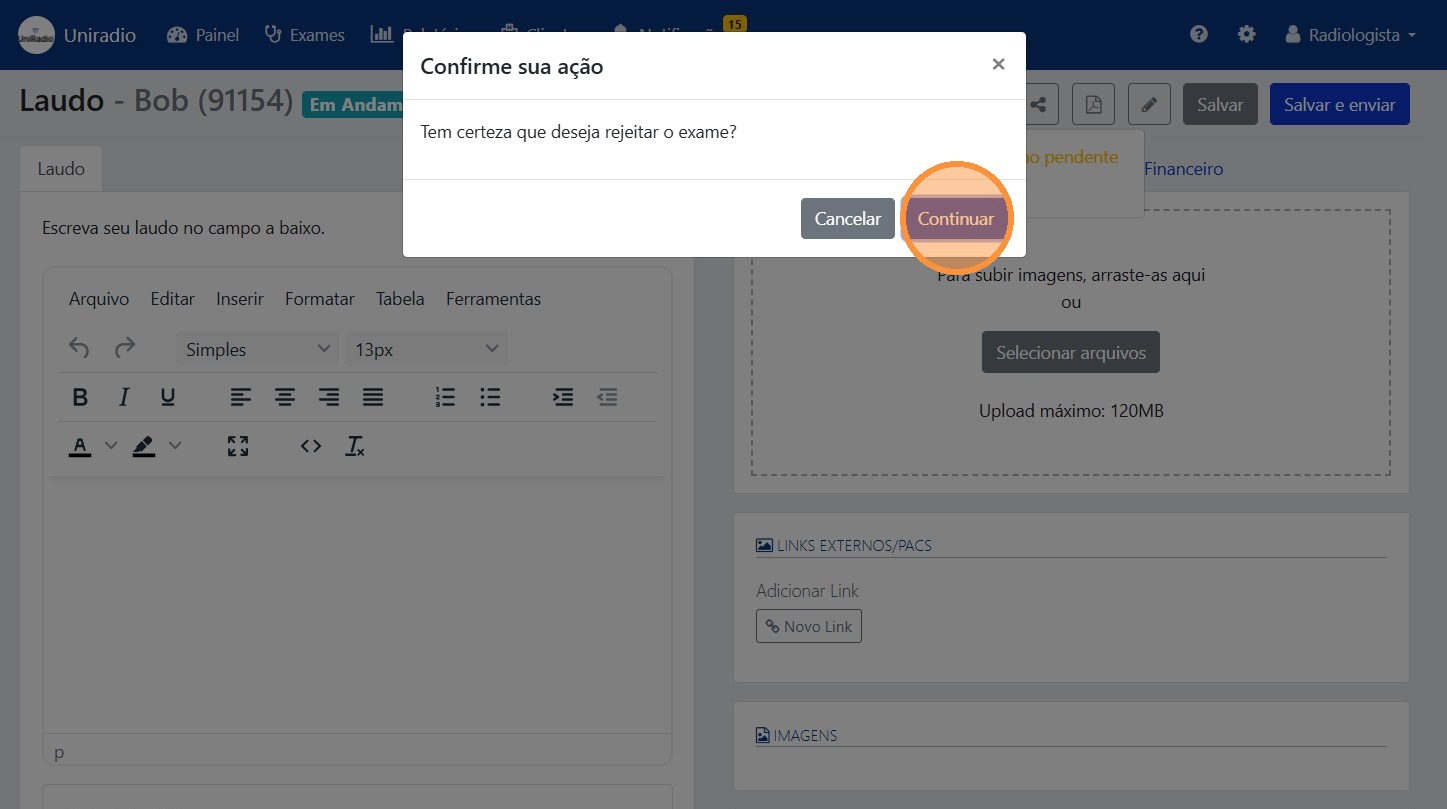Screen dimensions: 1447x809
Task: View source code of the report
Action: pyautogui.click(x=311, y=446)
